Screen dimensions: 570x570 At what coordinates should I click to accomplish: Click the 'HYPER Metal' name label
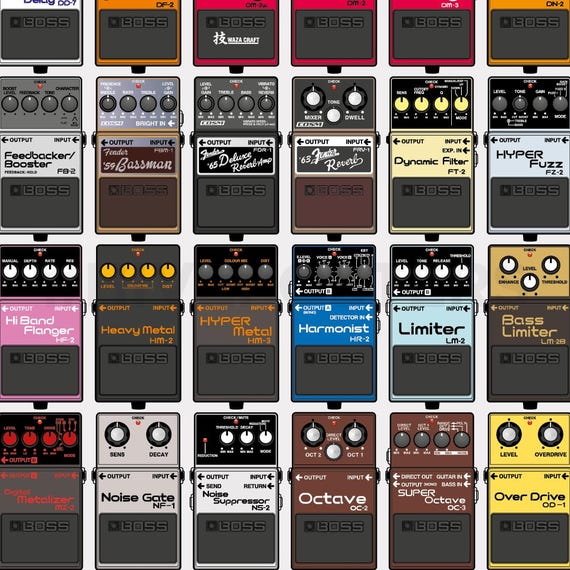(236, 326)
